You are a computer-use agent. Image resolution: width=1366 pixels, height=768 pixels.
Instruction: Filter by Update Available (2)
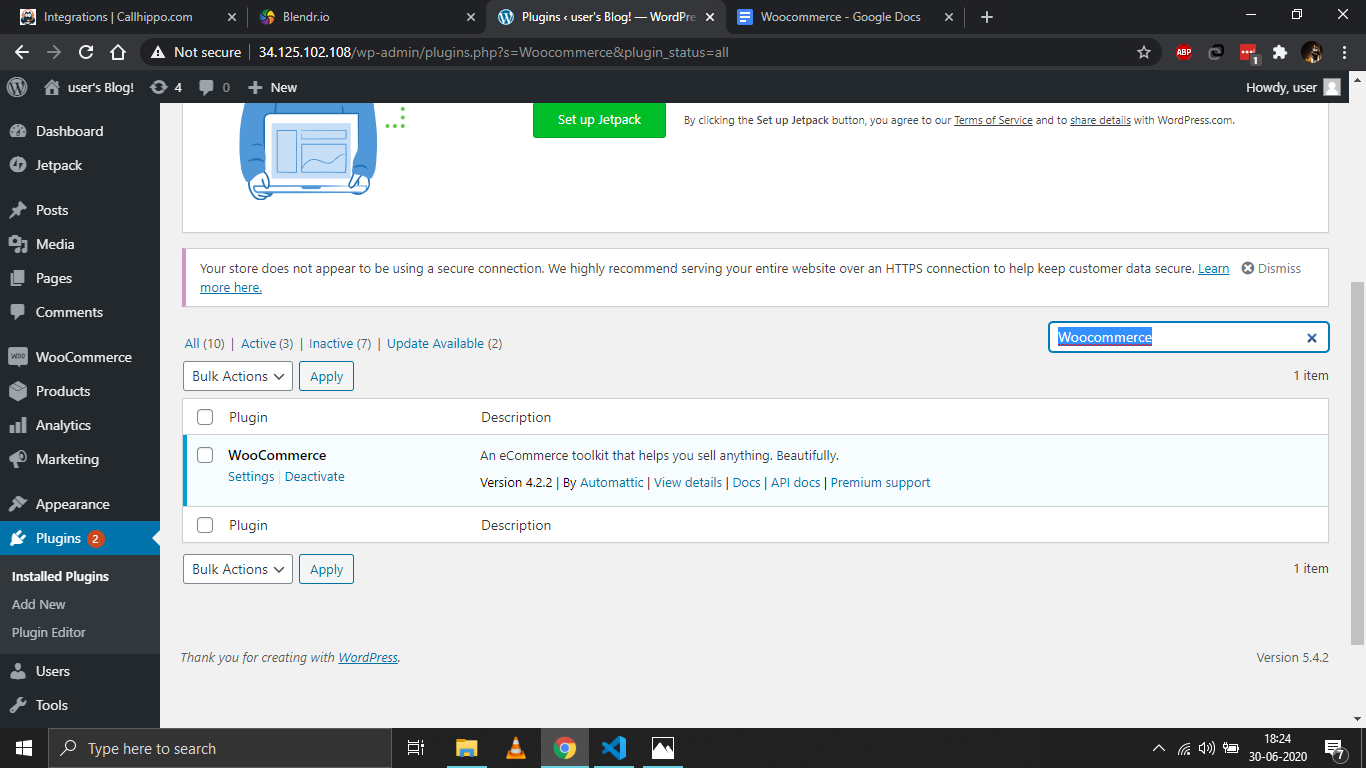pos(445,343)
